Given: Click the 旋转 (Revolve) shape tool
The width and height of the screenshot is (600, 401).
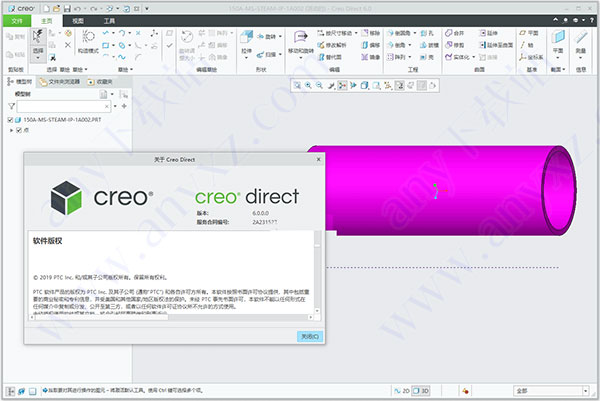Looking at the screenshot, I should [267, 36].
